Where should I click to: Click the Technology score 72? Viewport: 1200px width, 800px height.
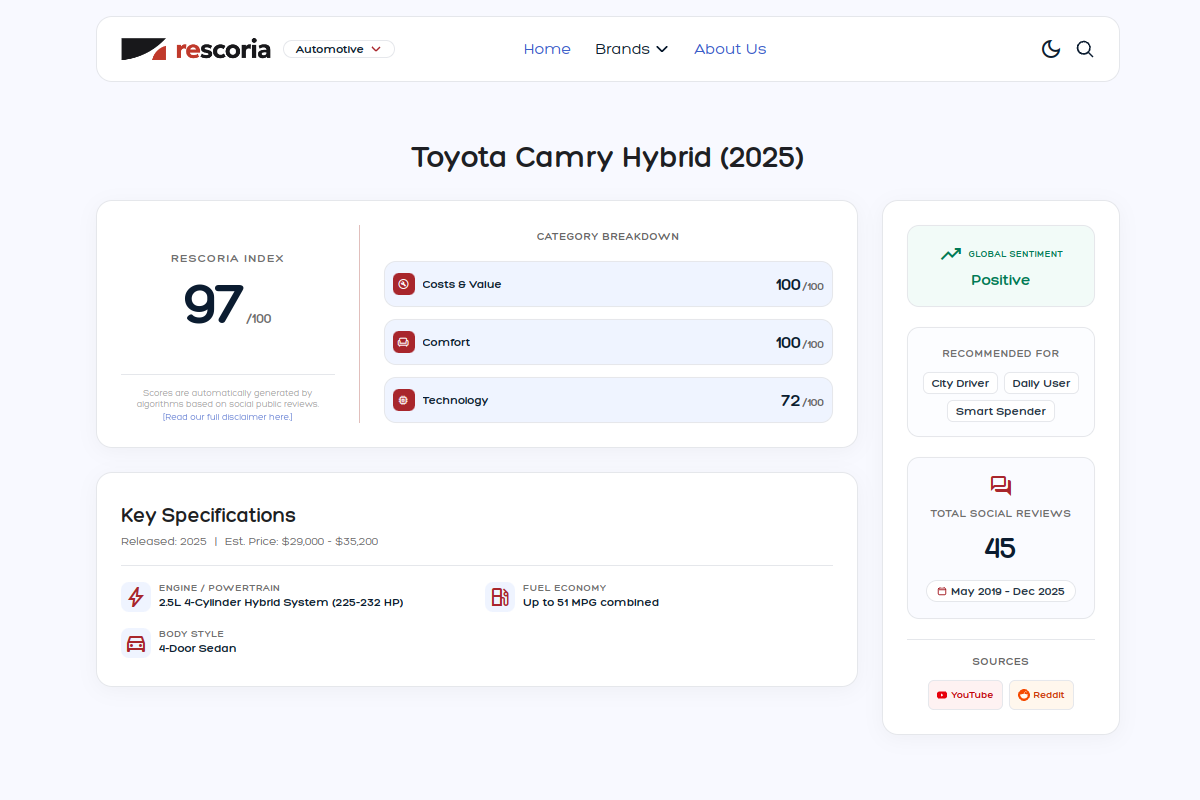tap(790, 400)
